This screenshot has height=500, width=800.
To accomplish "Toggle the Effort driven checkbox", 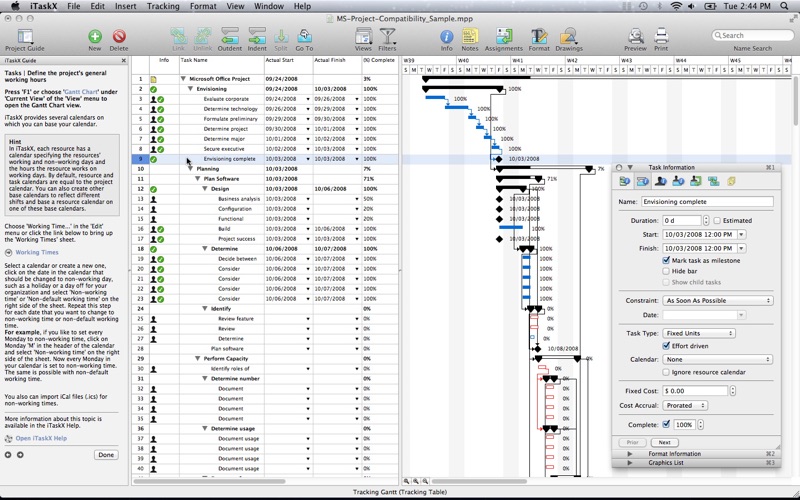I will (x=666, y=346).
